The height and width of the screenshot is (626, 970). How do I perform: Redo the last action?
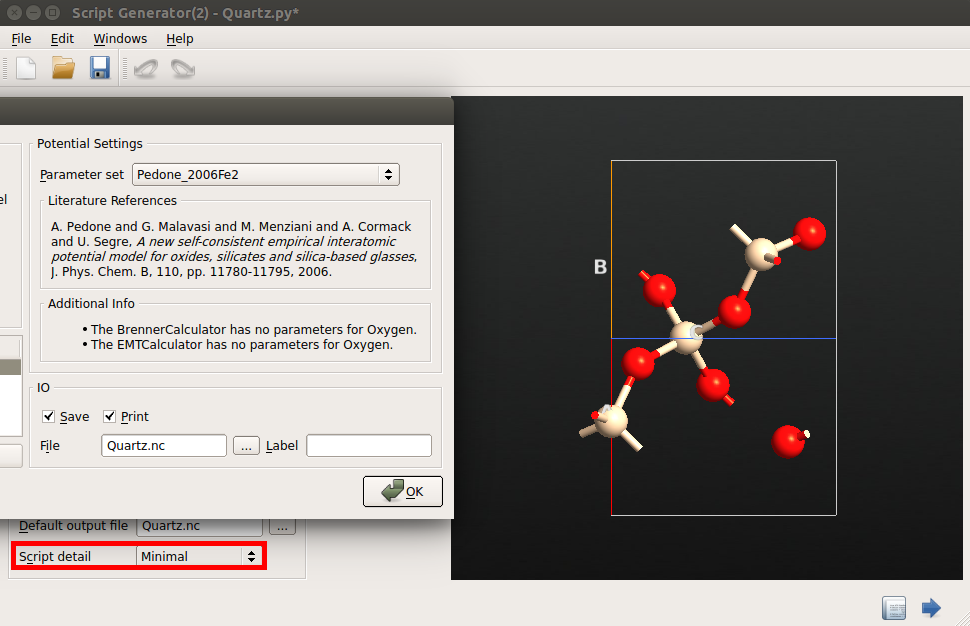(182, 68)
